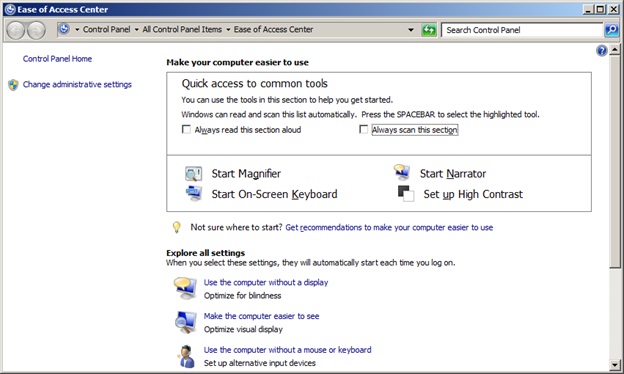The height and width of the screenshot is (374, 624).
Task: Click the lightbulb recommendations icon
Action: [x=176, y=227]
